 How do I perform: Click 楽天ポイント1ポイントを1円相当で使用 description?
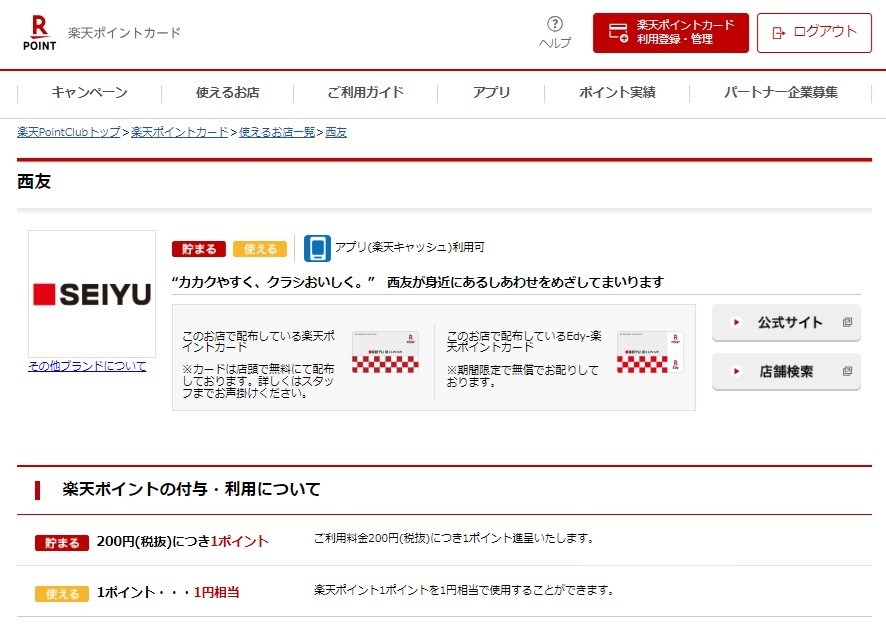click(x=464, y=590)
